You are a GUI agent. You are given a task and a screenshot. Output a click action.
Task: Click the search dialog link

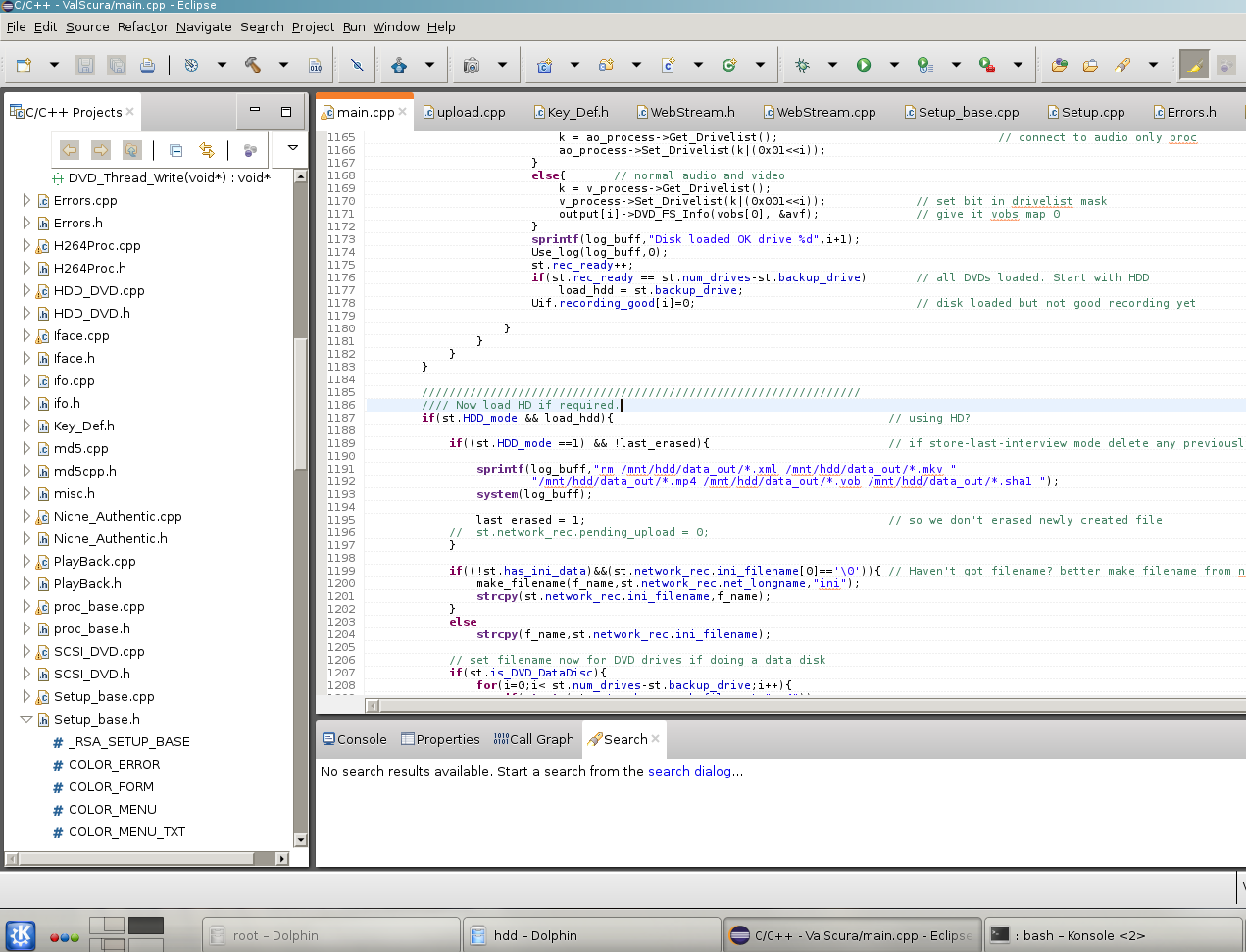tap(689, 771)
